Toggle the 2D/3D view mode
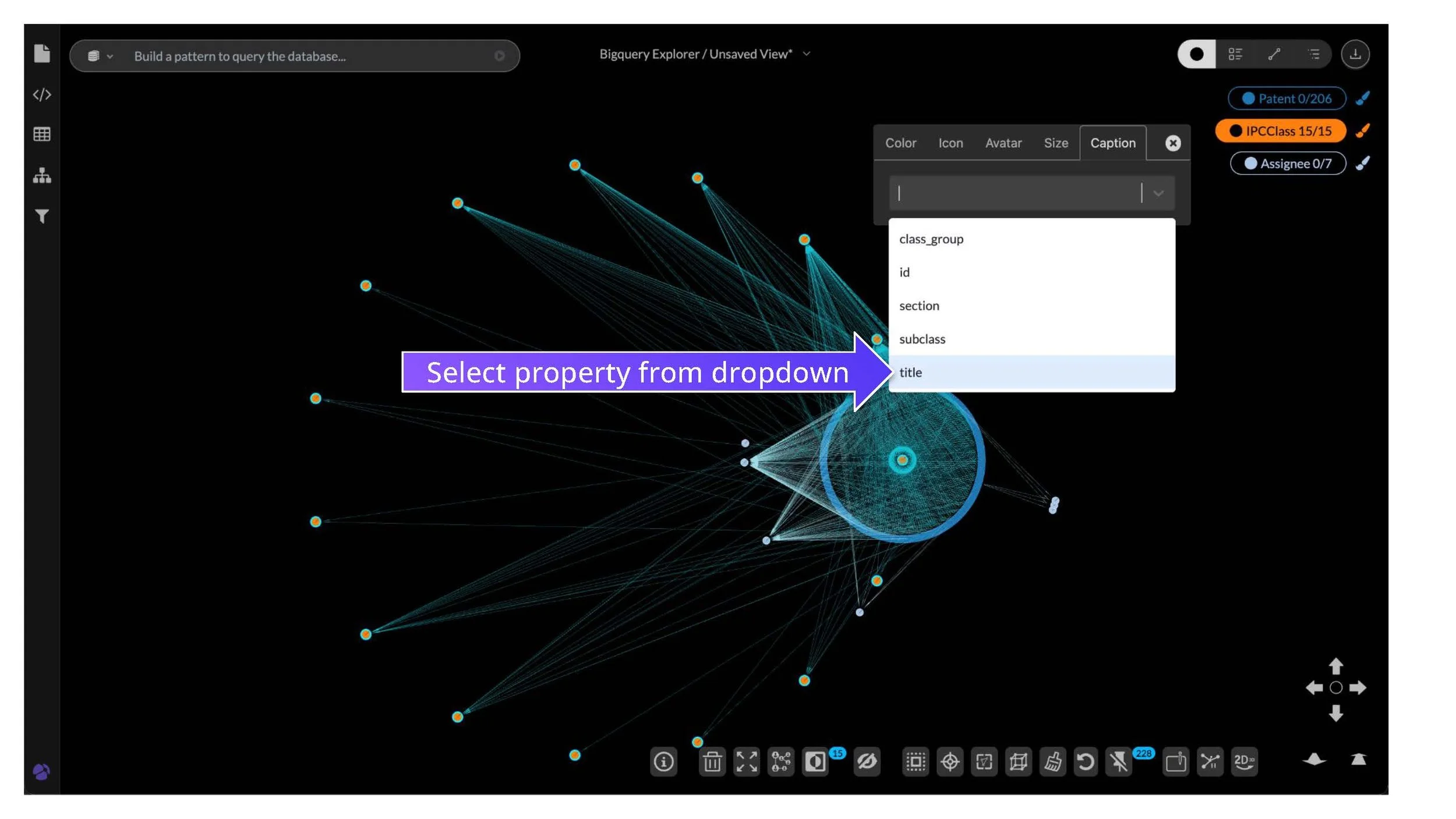1456x819 pixels. tap(1244, 761)
